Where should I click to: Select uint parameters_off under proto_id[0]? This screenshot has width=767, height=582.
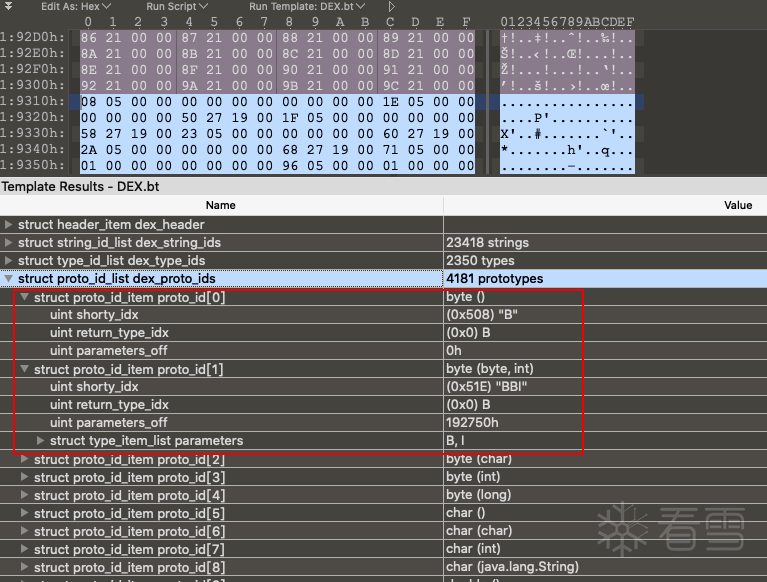[109, 351]
